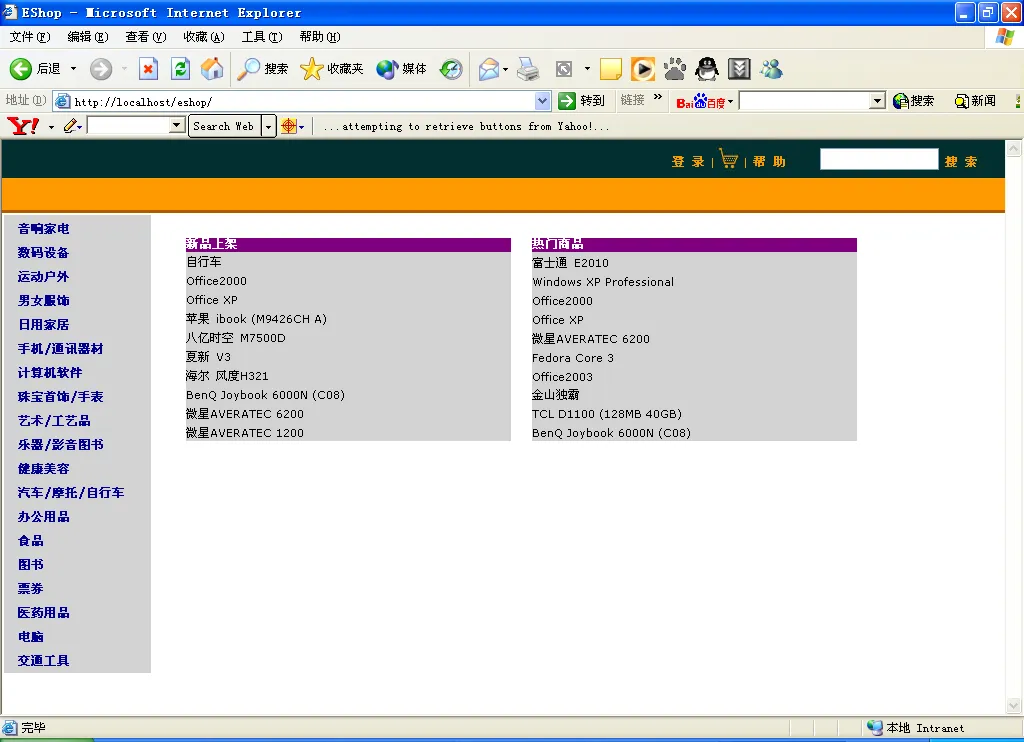Viewport: 1024px width, 742px height.
Task: Click the site search input box
Action: pyautogui.click(x=879, y=159)
